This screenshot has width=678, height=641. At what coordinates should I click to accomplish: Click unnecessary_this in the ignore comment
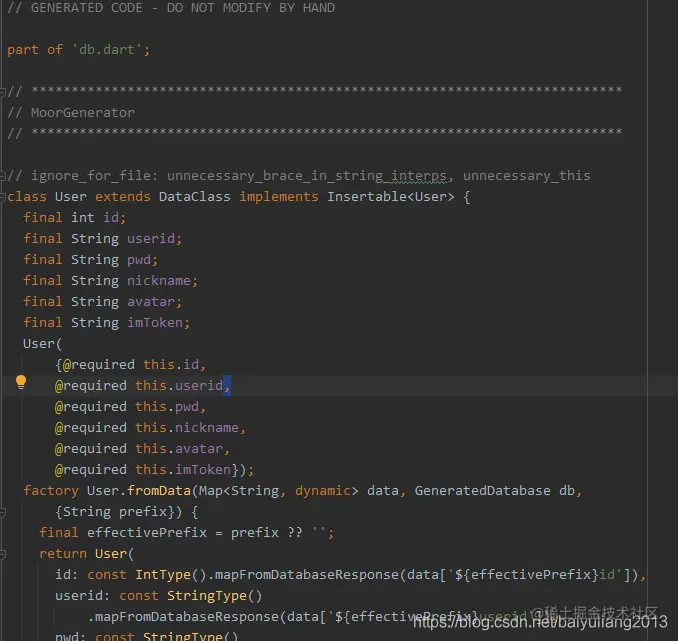(x=526, y=176)
